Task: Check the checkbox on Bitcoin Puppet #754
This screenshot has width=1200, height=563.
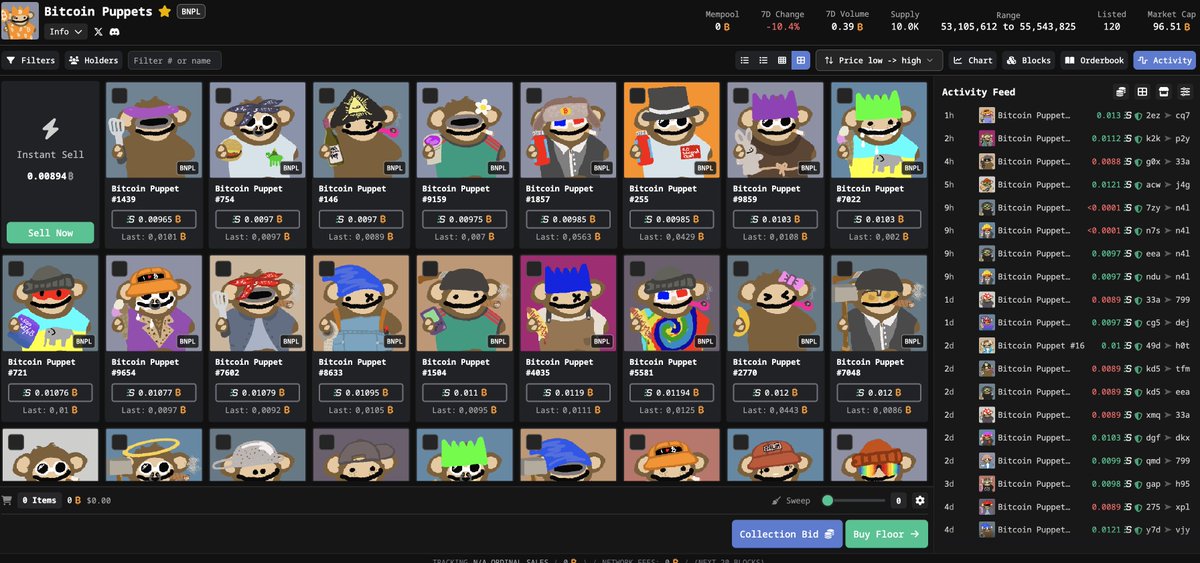Action: (x=222, y=95)
